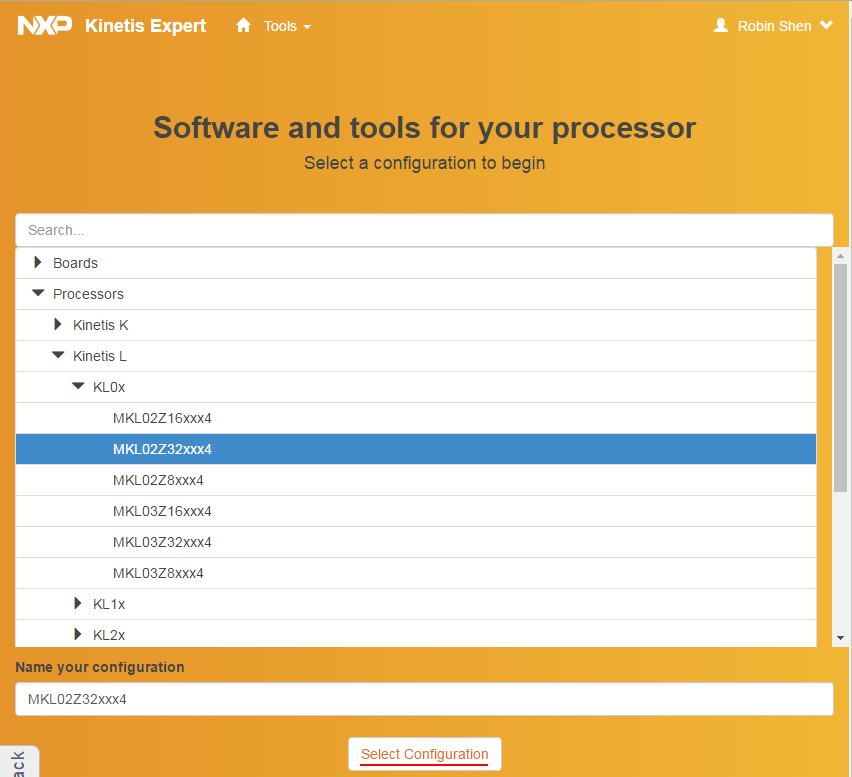
Task: Collapse the KL0x node
Action: [78, 386]
